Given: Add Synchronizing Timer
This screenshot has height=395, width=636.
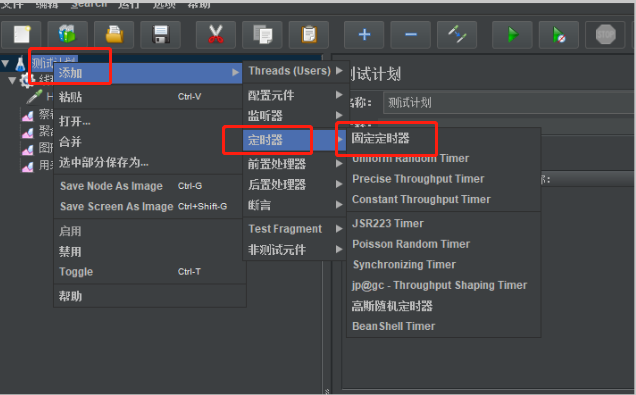Looking at the screenshot, I should click(443, 265).
